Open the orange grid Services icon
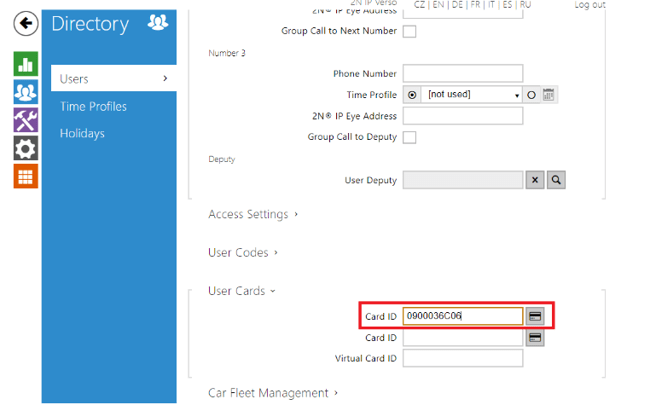The width and height of the screenshot is (650, 405). tap(26, 175)
